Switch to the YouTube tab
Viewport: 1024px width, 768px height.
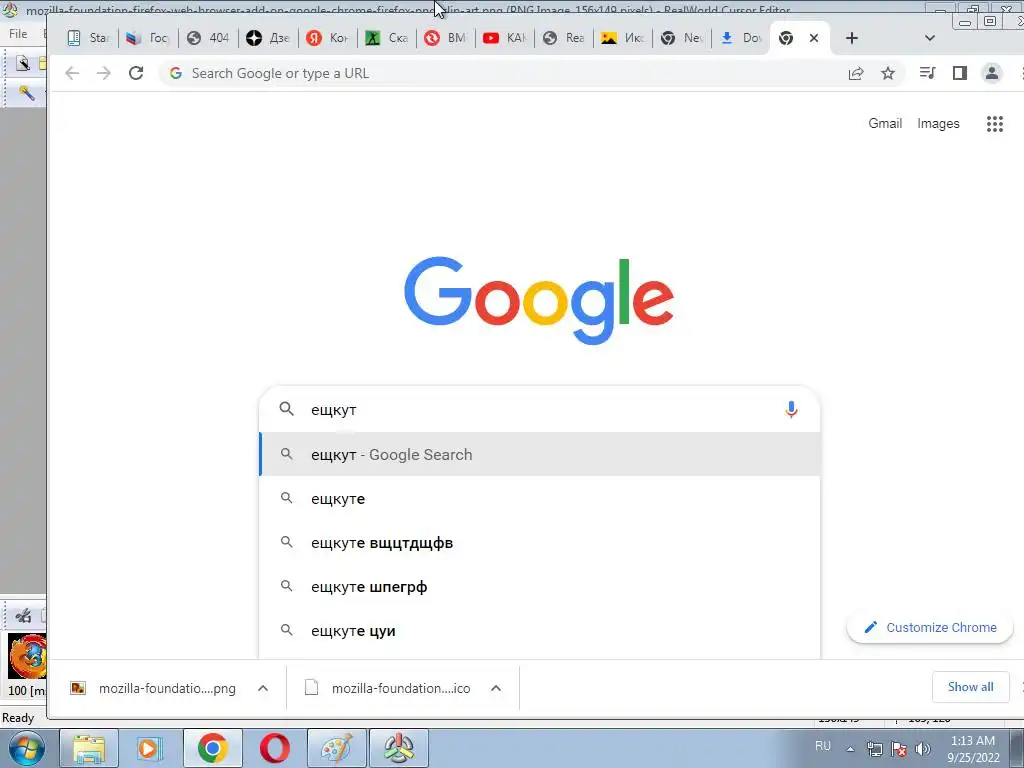pyautogui.click(x=505, y=38)
